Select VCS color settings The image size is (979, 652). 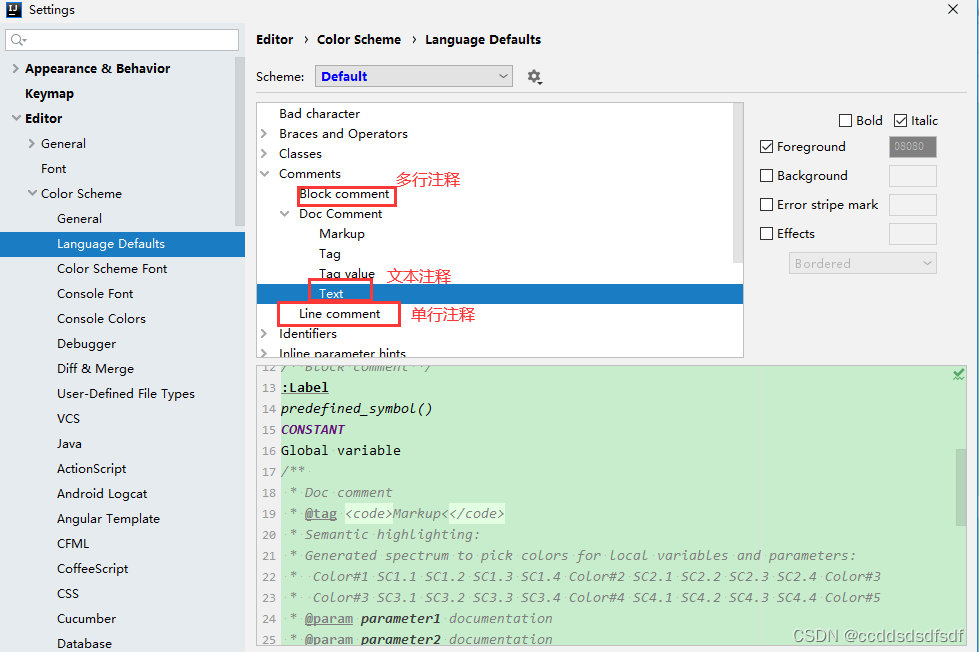tap(69, 418)
